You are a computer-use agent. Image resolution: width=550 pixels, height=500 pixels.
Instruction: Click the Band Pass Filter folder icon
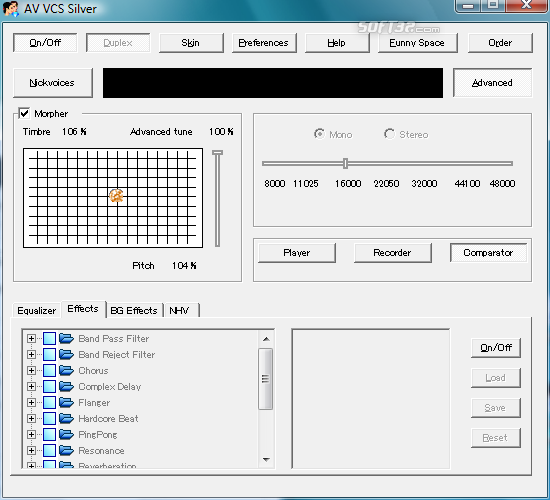pyautogui.click(x=66, y=339)
